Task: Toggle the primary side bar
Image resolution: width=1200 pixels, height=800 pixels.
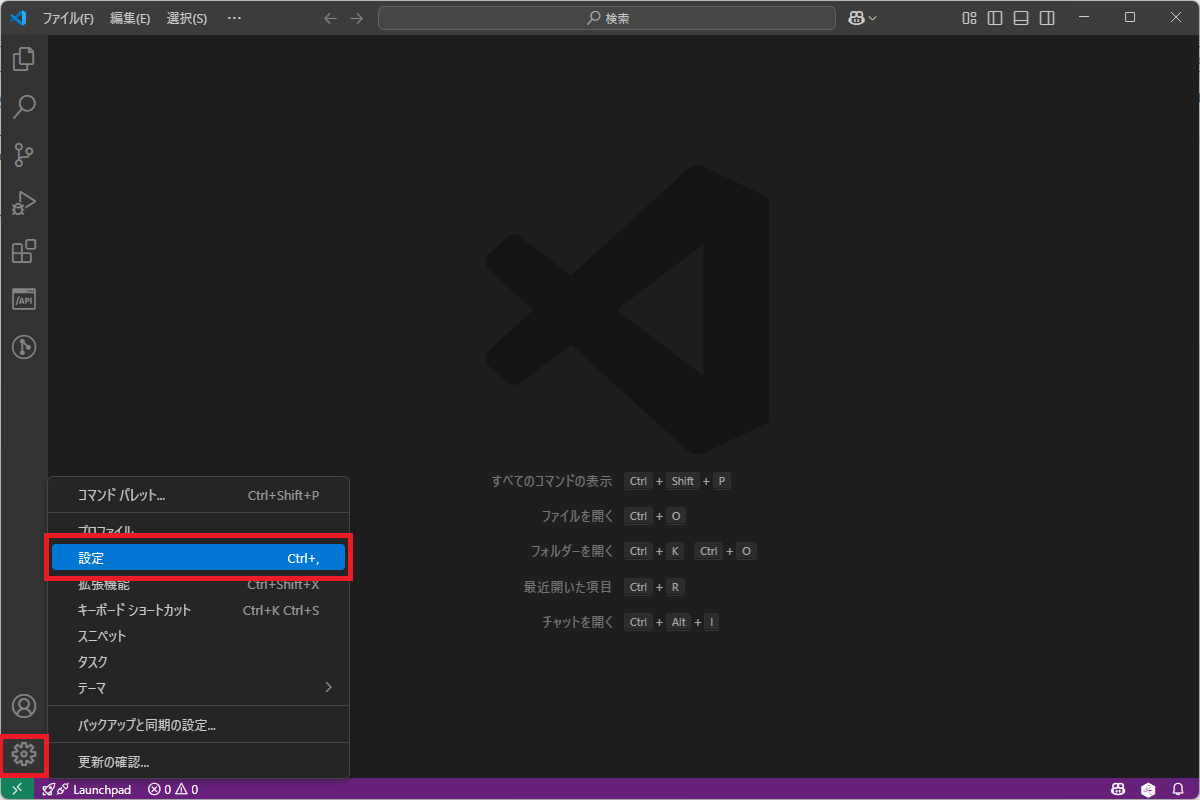Action: [995, 18]
